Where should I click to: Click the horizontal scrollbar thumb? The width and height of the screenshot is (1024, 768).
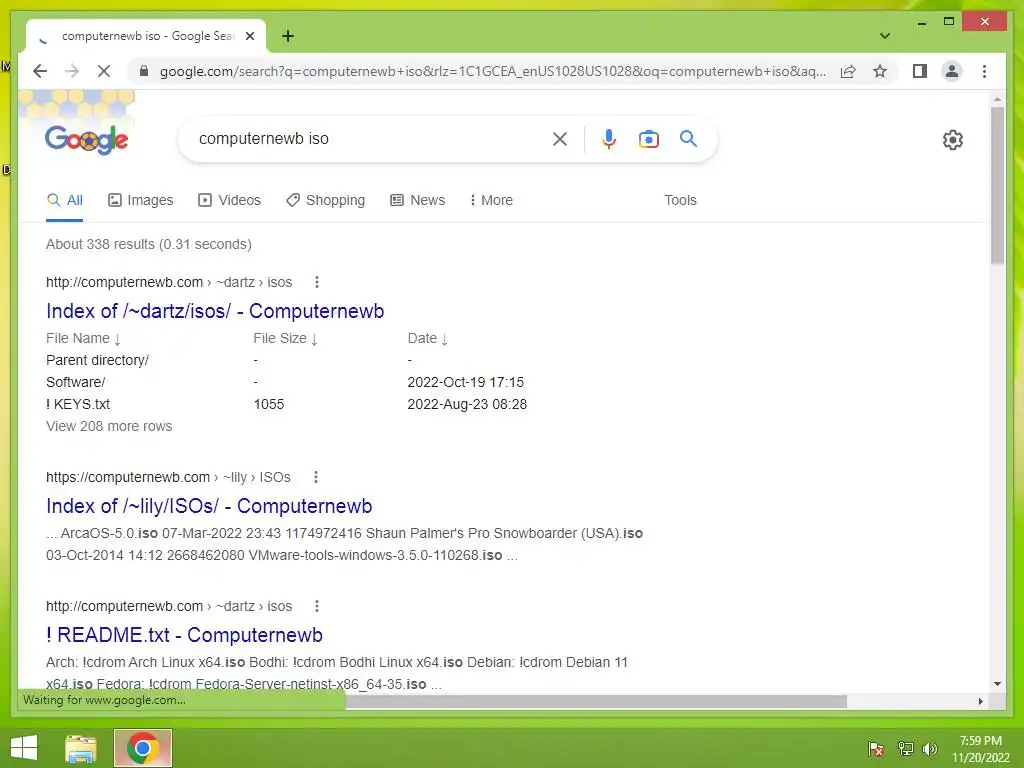pyautogui.click(x=596, y=701)
